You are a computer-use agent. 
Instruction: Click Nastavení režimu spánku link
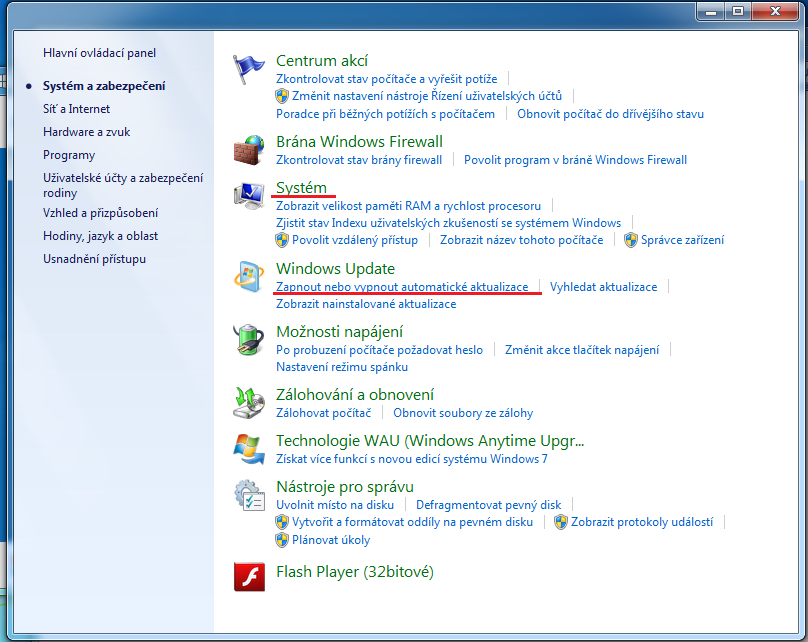[342, 367]
